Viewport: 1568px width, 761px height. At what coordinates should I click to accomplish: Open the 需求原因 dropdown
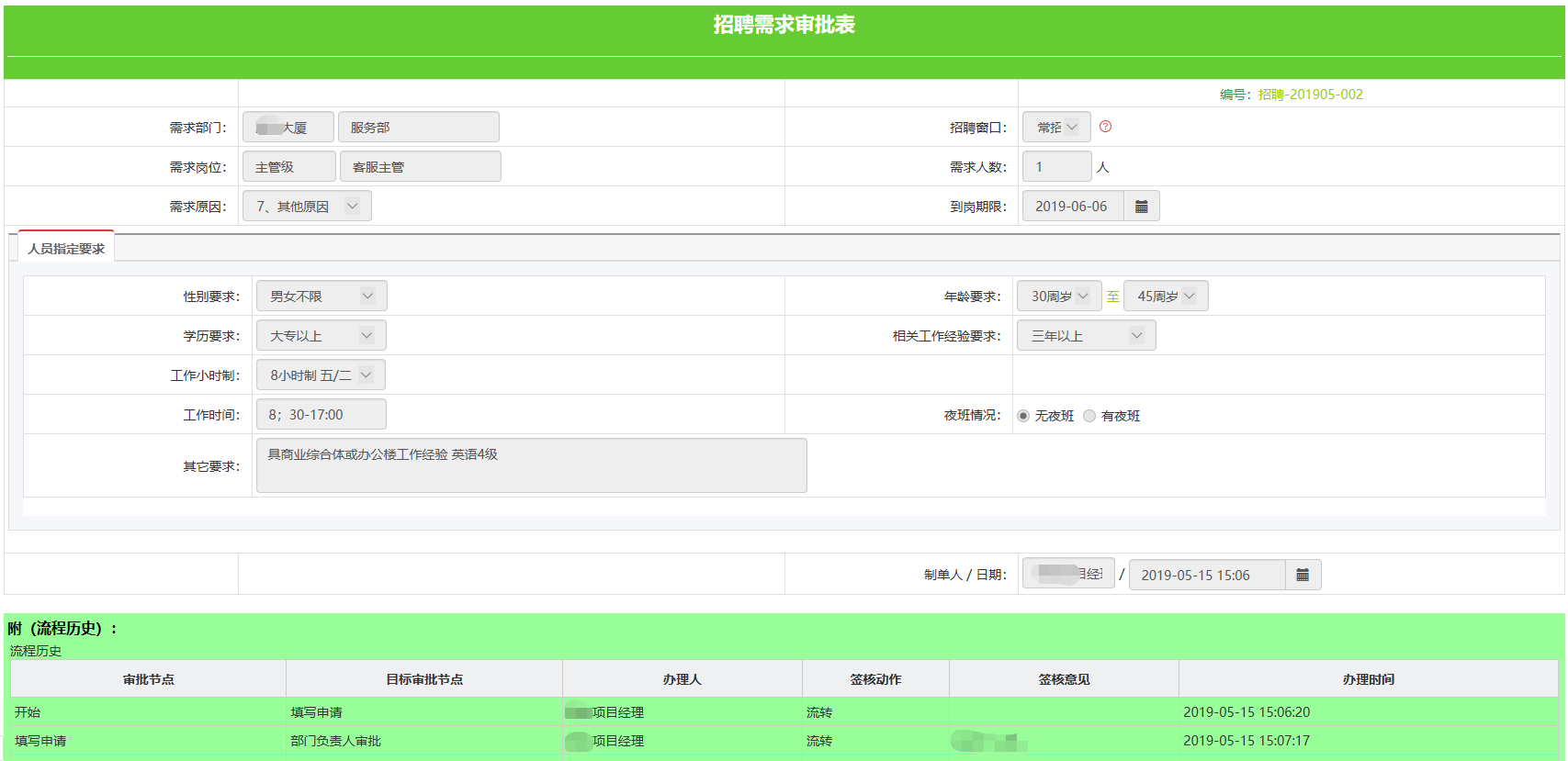click(x=307, y=207)
